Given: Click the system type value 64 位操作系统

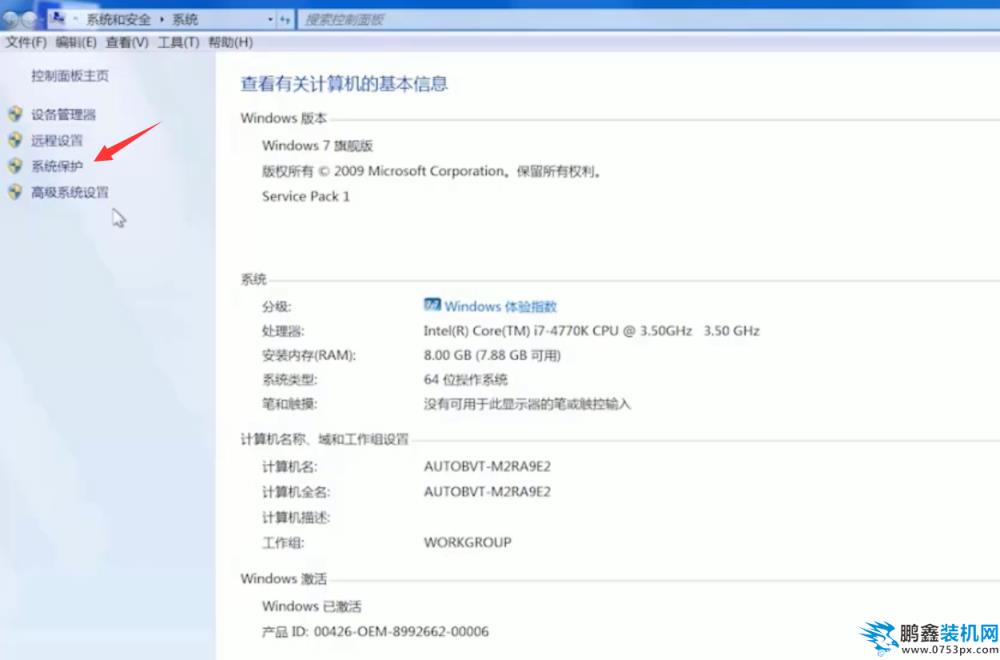Looking at the screenshot, I should coord(466,379).
